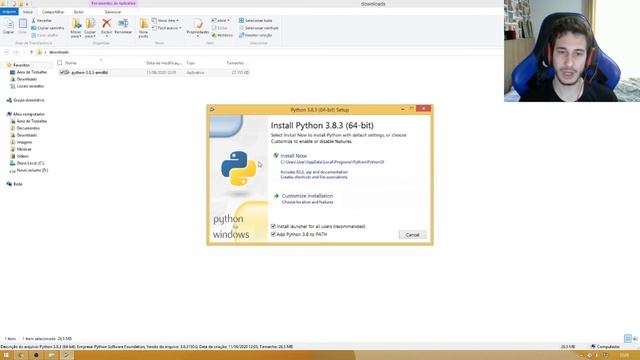
Task: Sort by Nome column header
Action: point(71,63)
